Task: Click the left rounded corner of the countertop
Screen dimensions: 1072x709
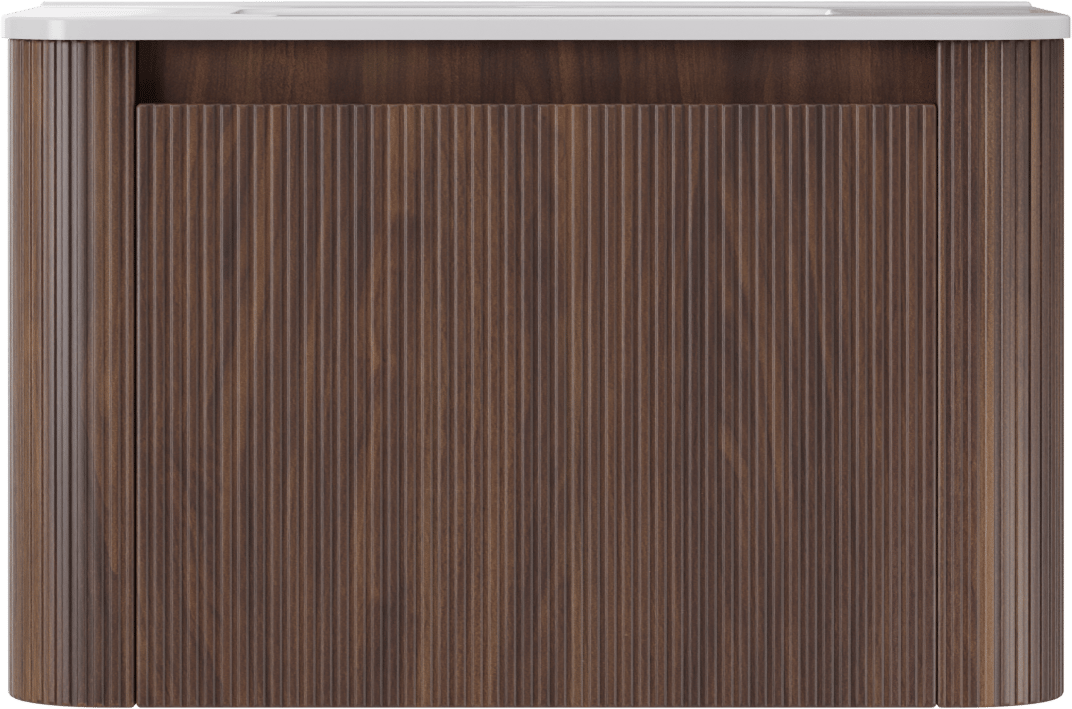Action: point(12,22)
